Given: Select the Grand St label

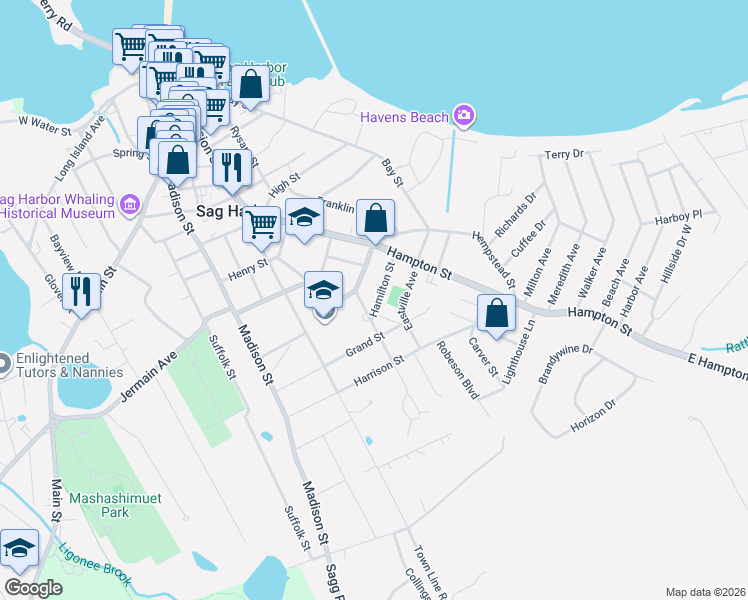Looking at the screenshot, I should [x=365, y=344].
